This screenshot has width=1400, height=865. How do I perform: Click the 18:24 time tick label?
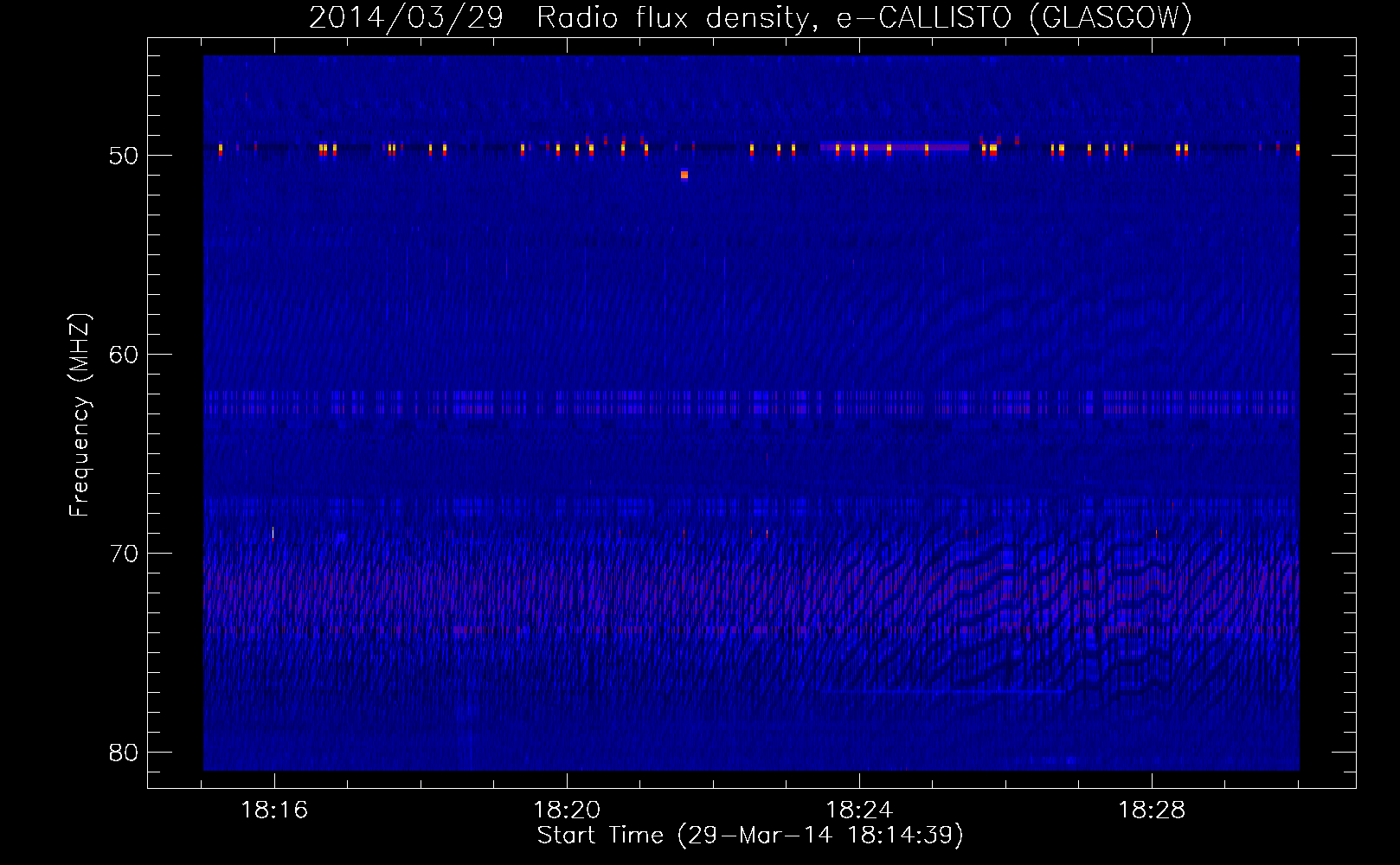tap(859, 811)
